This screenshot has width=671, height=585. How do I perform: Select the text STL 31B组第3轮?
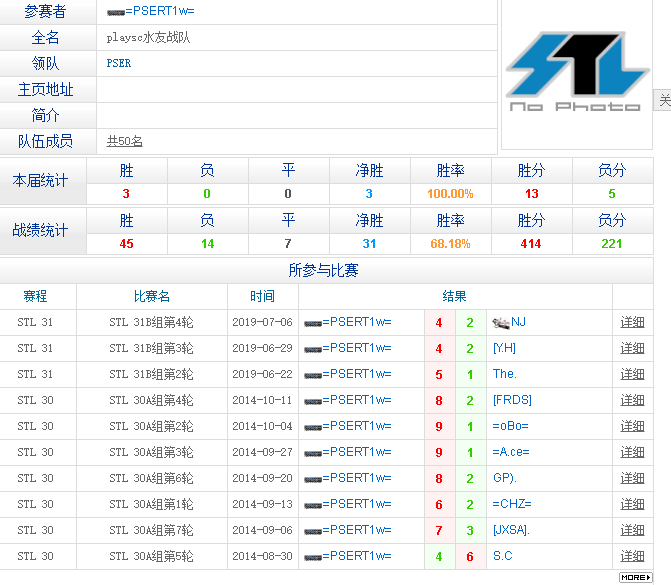[x=151, y=348]
